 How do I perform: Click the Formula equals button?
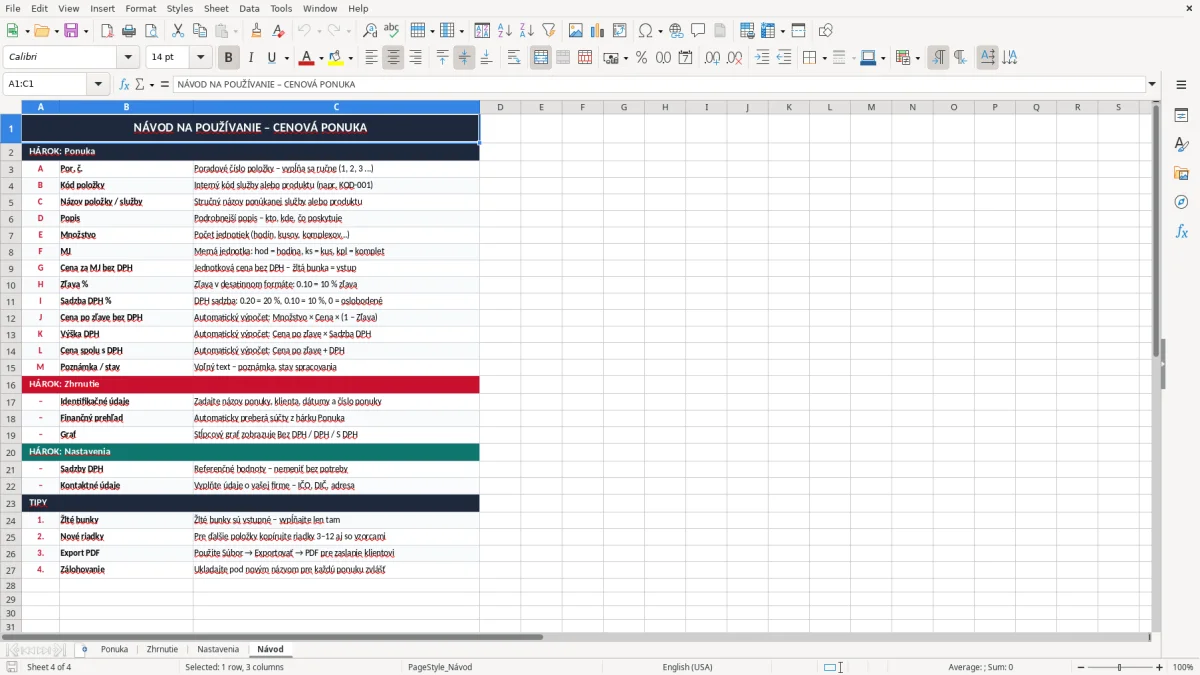point(165,84)
